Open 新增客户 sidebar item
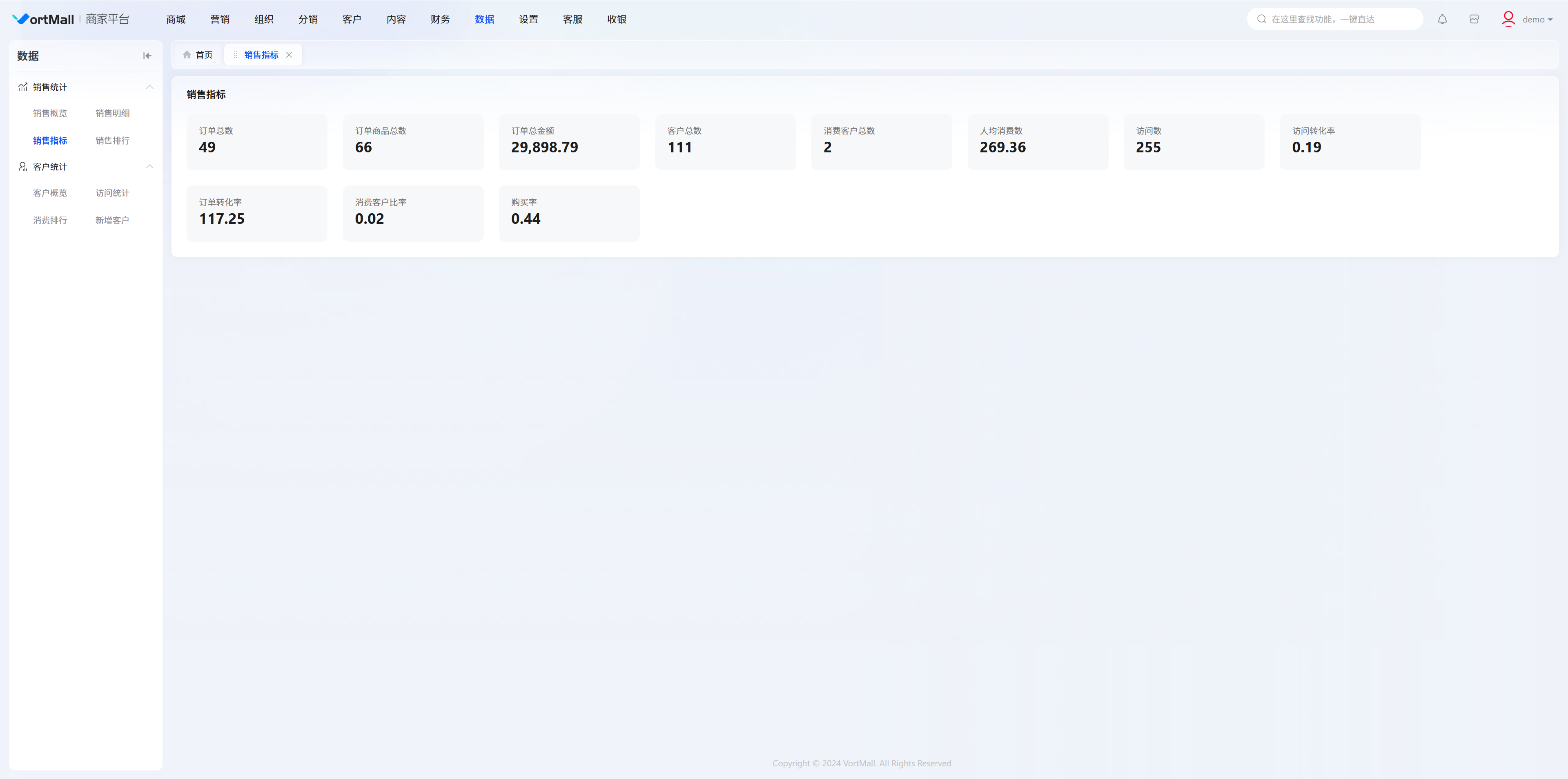This screenshot has width=1568, height=779. 112,221
